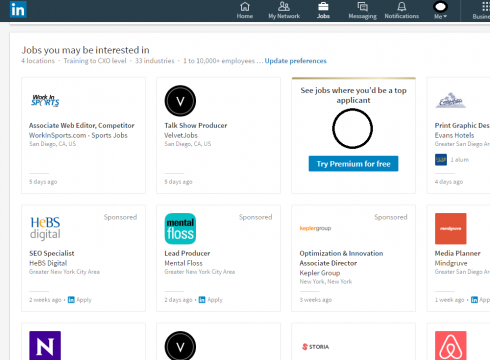Click Sponsored label on Mental Floss card
This screenshot has height=360, width=490.
click(x=255, y=217)
